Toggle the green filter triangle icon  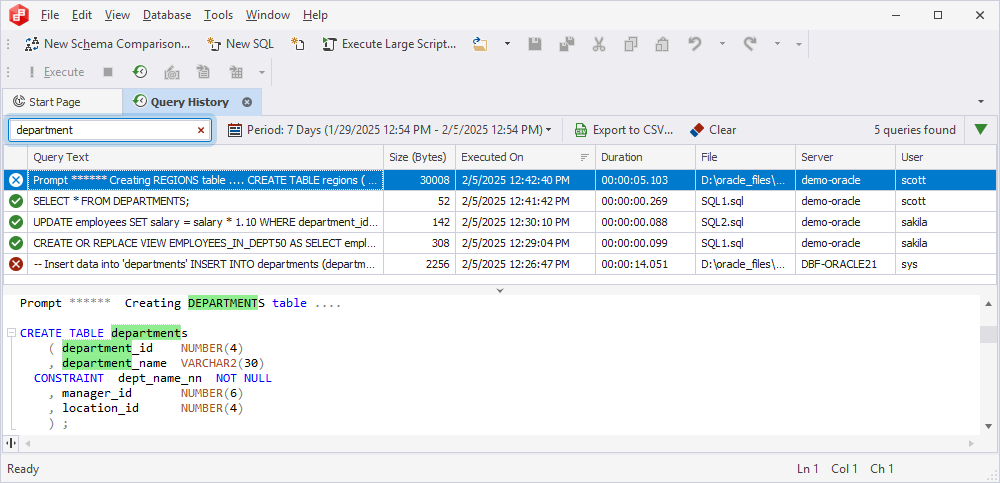click(x=981, y=130)
